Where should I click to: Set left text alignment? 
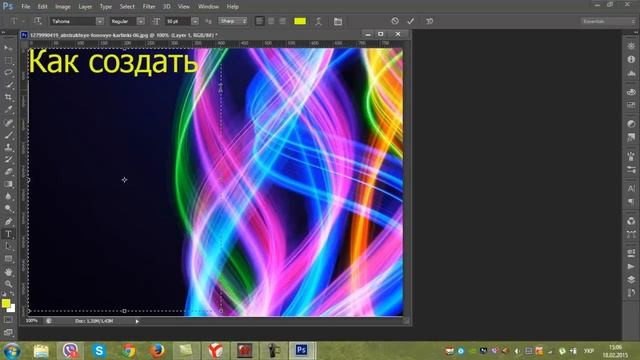click(x=259, y=21)
